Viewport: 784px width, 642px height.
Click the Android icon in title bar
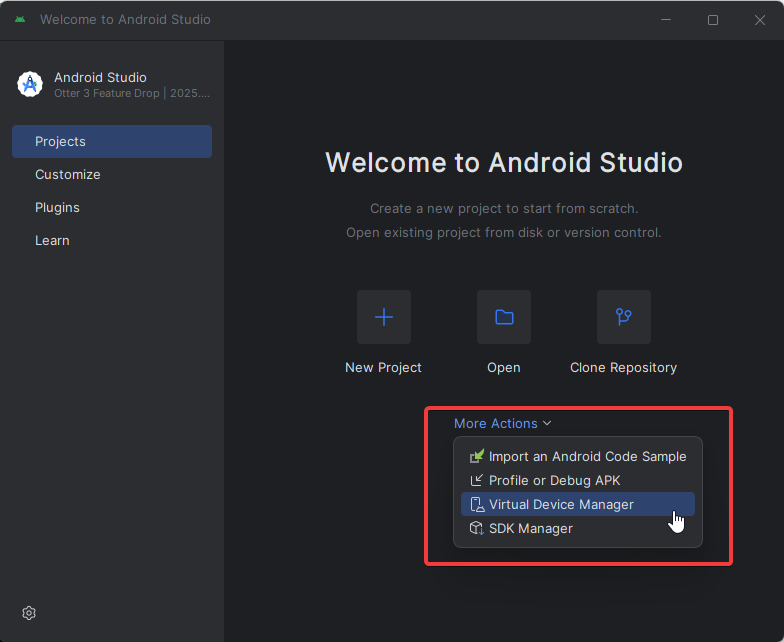click(20, 20)
